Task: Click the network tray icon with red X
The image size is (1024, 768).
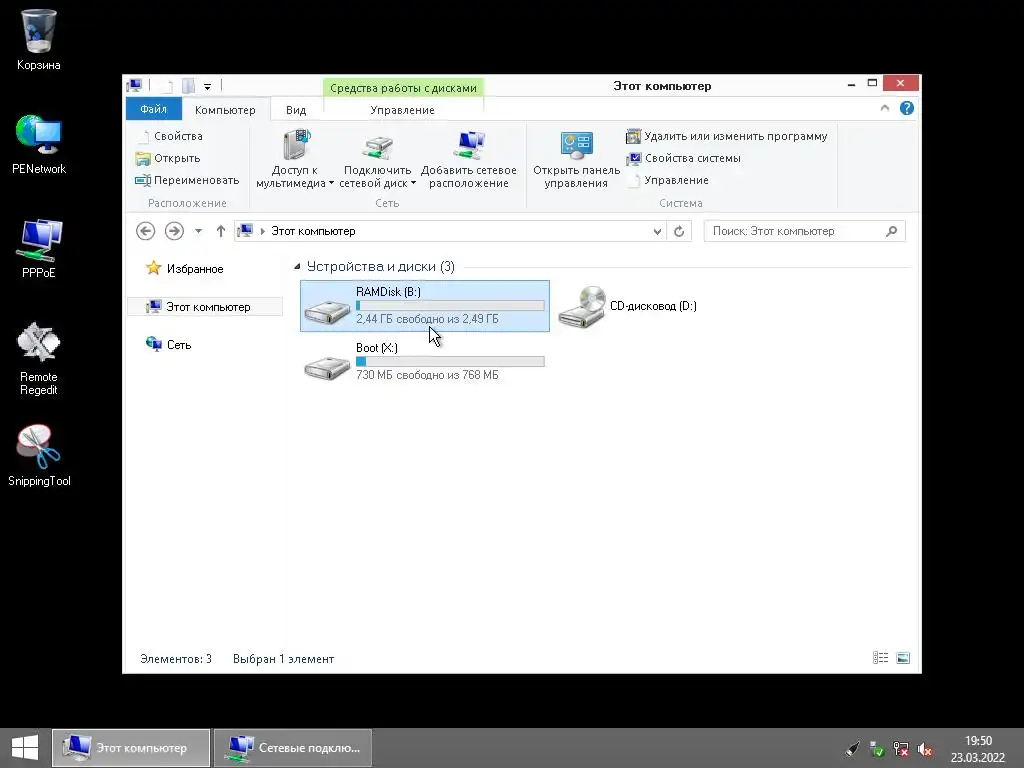Action: [x=901, y=750]
